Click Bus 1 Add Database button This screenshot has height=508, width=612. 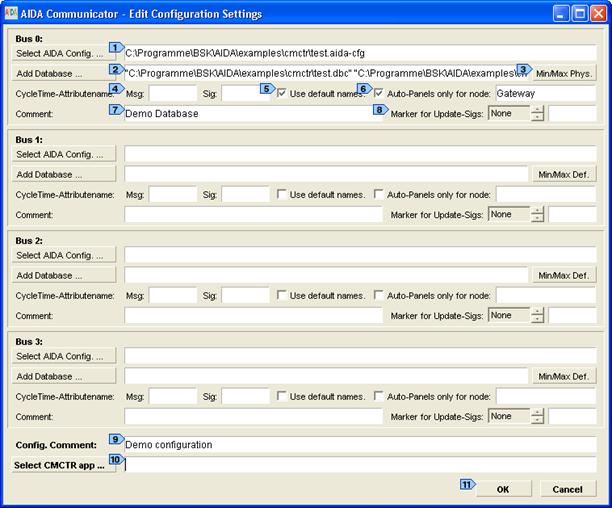pyautogui.click(x=64, y=174)
